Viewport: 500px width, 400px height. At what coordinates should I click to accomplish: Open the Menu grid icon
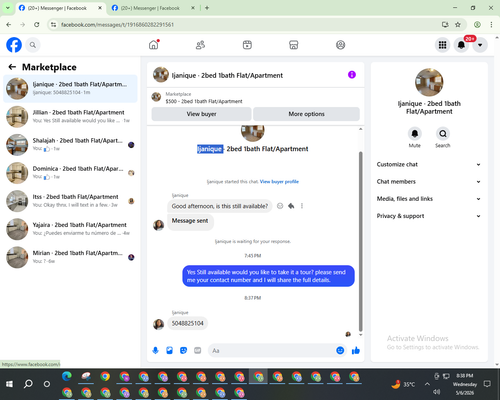pyautogui.click(x=442, y=45)
